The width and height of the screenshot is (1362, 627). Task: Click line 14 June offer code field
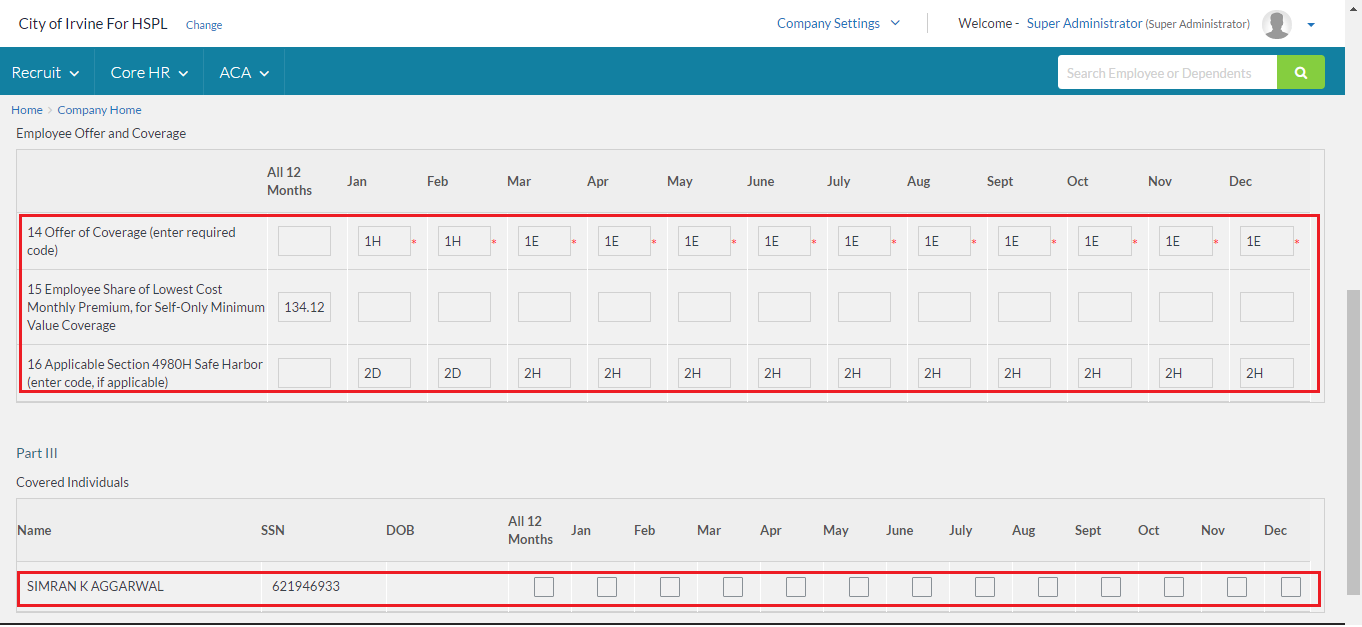(x=784, y=241)
